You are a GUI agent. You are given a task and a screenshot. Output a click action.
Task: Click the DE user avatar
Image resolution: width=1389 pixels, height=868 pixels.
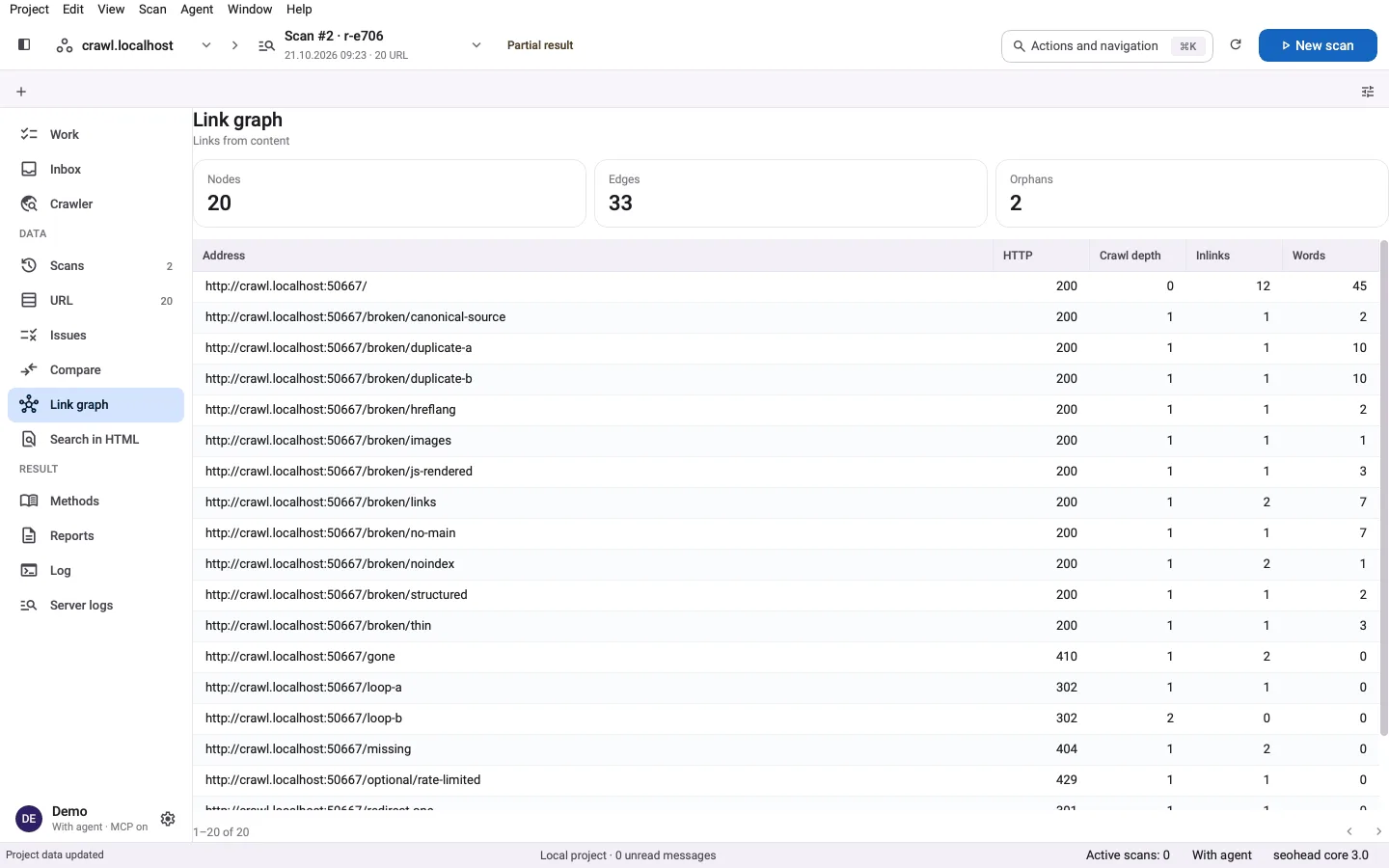[x=29, y=819]
